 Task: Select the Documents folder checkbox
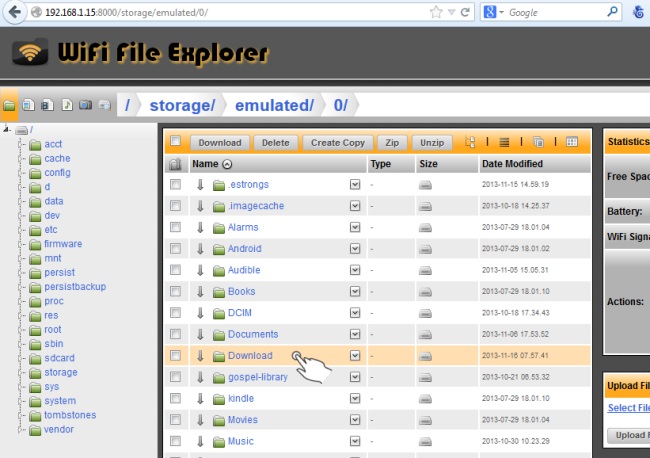pos(176,334)
